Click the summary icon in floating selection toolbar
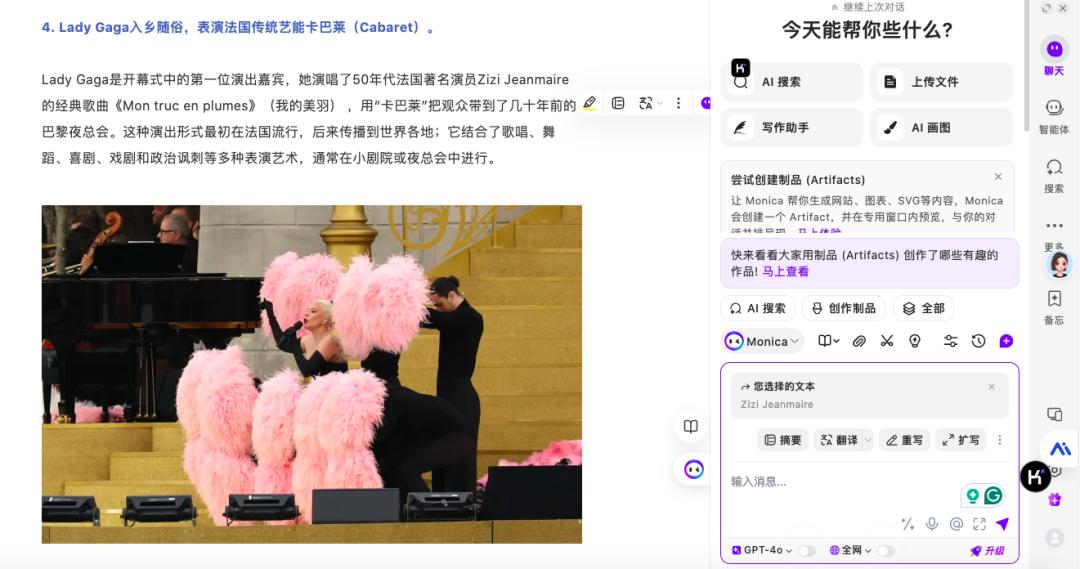1080x569 pixels. [x=618, y=103]
